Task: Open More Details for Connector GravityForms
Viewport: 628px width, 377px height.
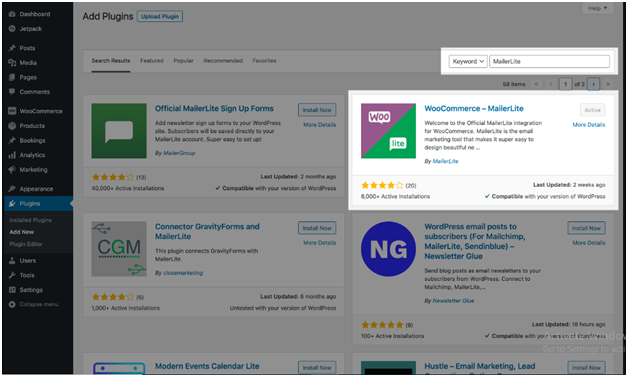Action: 320,243
